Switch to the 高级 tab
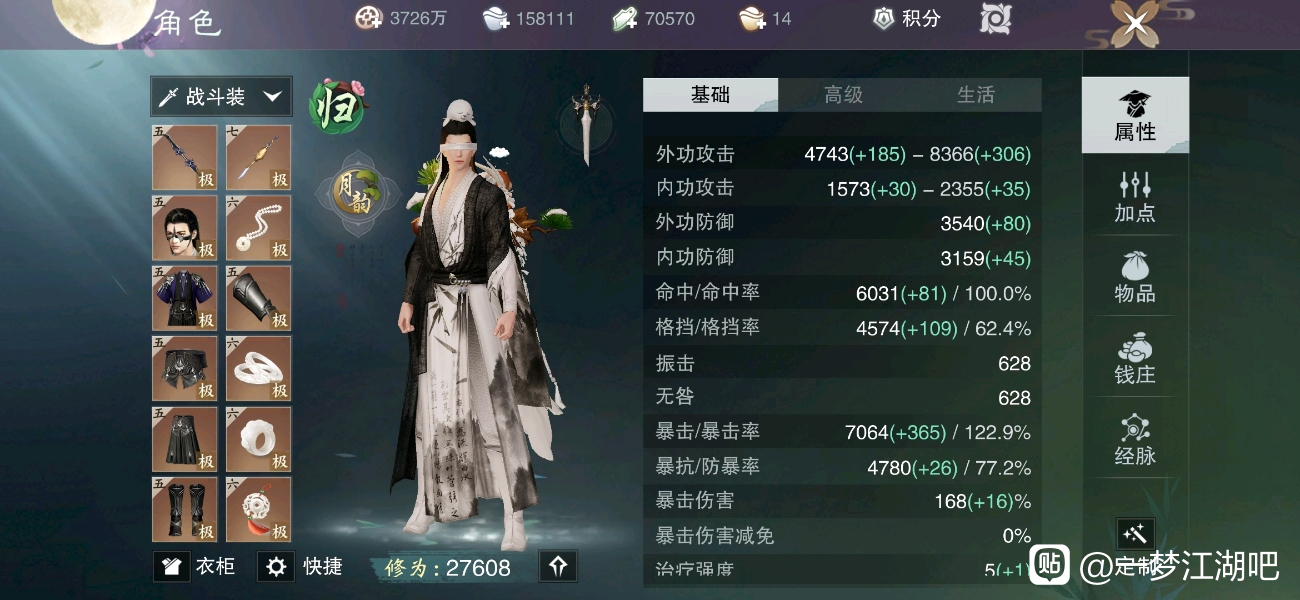1300x600 pixels. tap(843, 95)
